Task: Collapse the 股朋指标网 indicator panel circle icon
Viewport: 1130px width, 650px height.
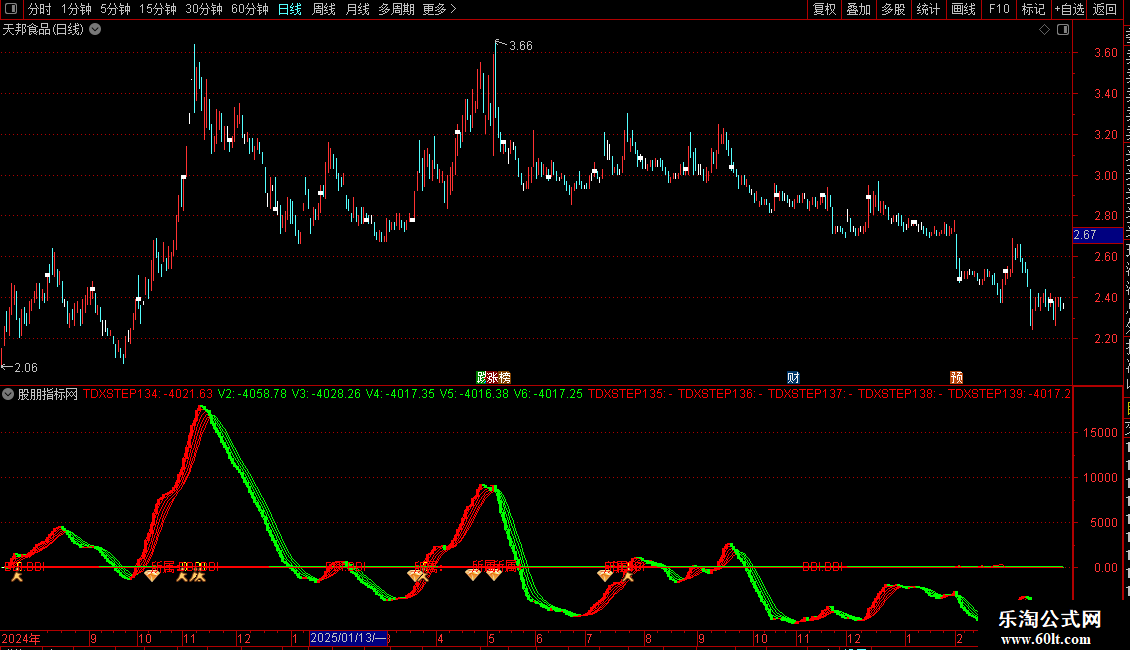Action: click(8, 394)
